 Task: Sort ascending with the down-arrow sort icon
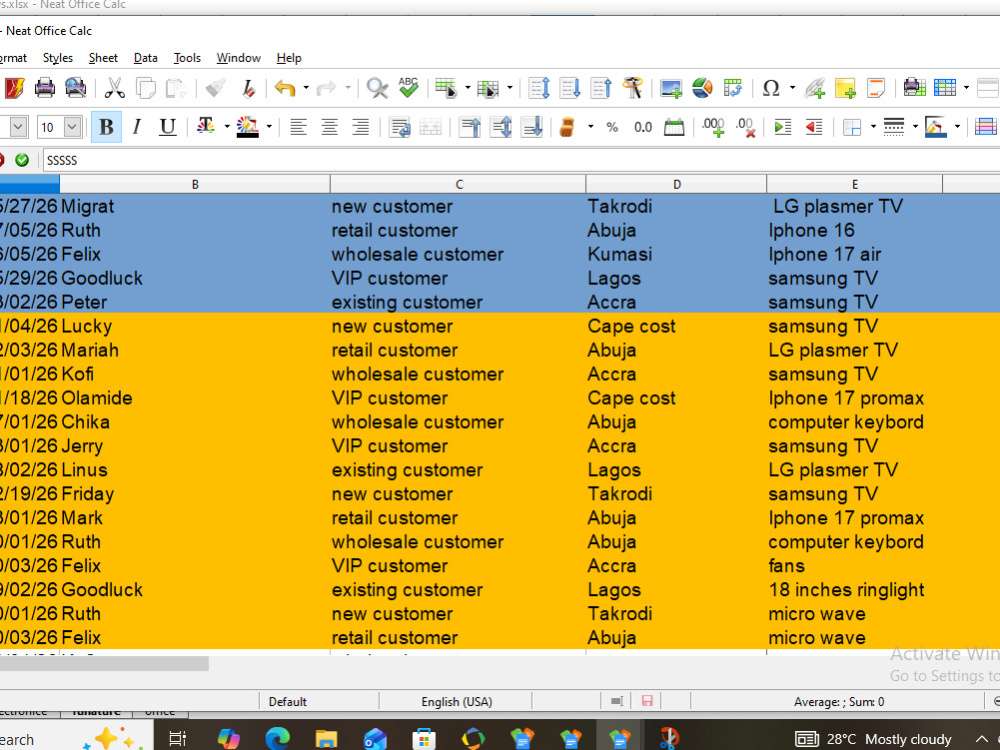(x=570, y=88)
